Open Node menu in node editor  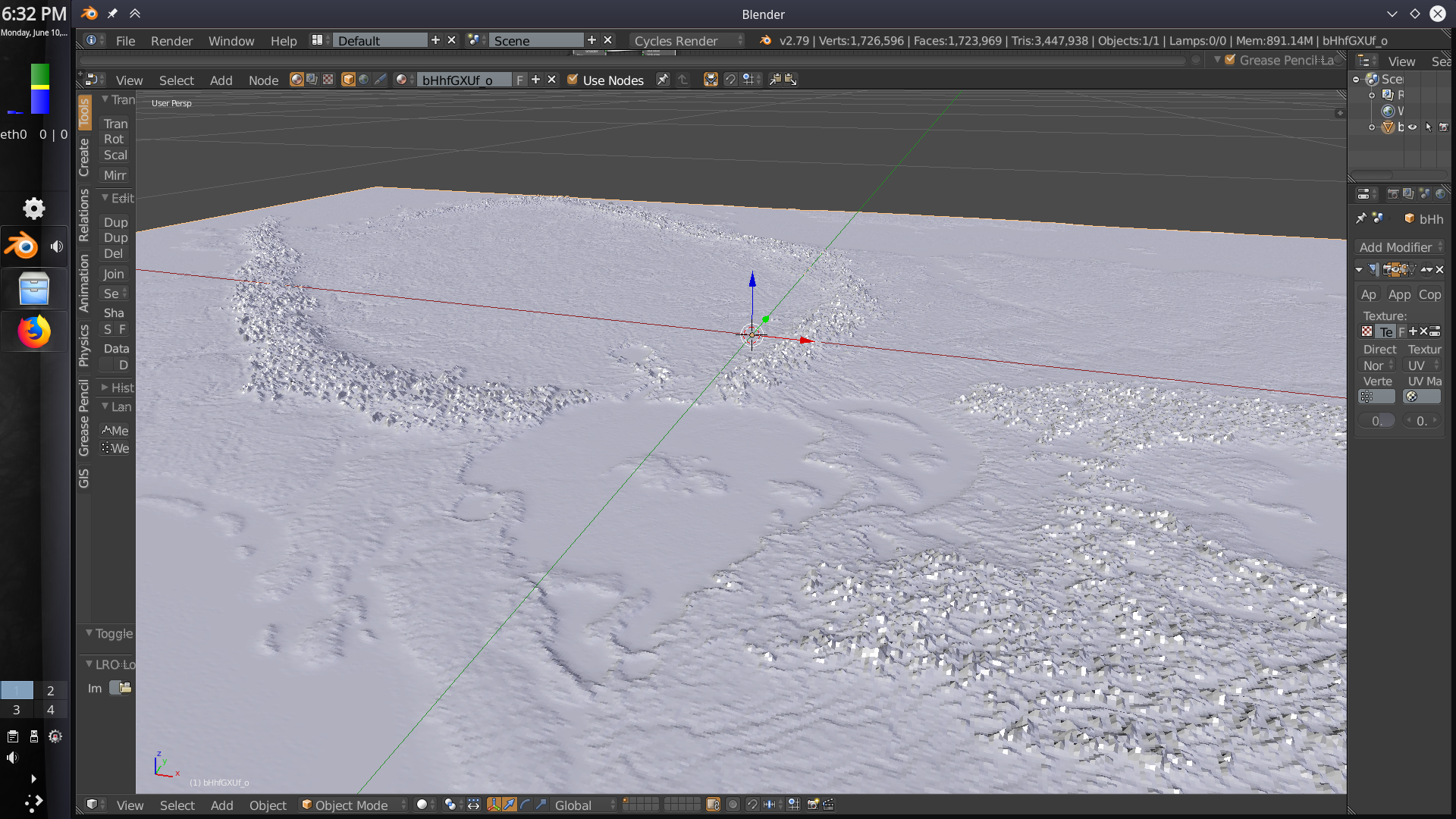pyautogui.click(x=263, y=80)
